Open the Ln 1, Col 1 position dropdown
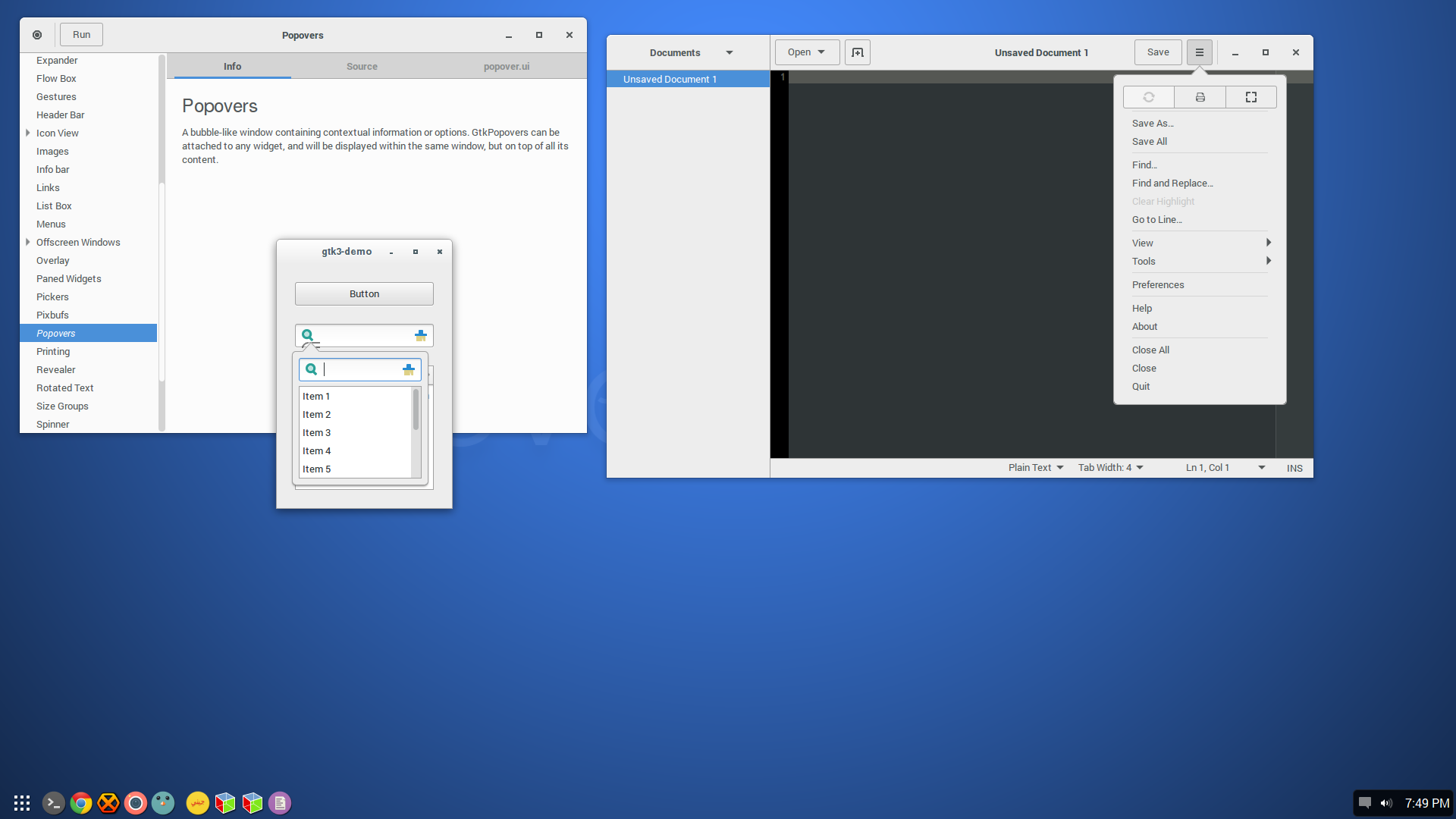Screen dimensions: 1456x819 (x=1225, y=468)
